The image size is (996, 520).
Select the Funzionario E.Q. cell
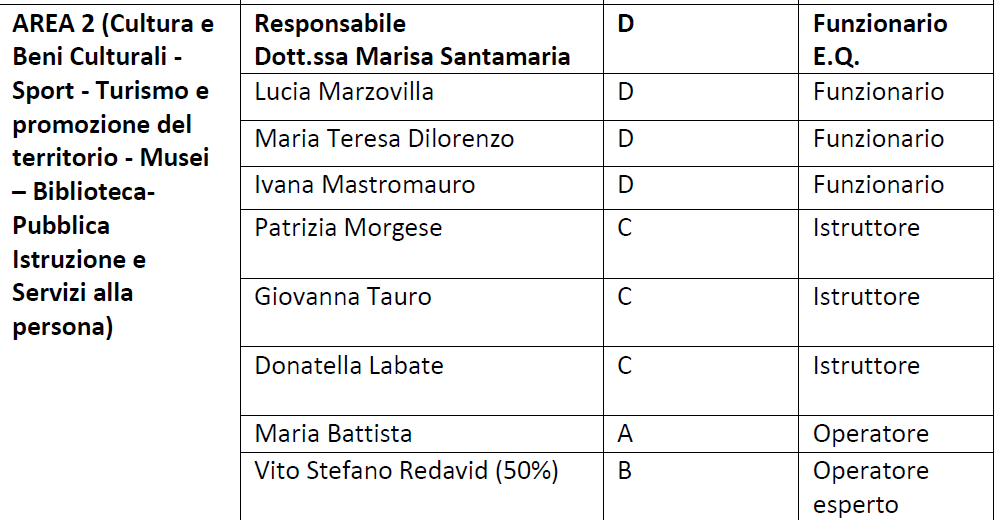tap(880, 40)
